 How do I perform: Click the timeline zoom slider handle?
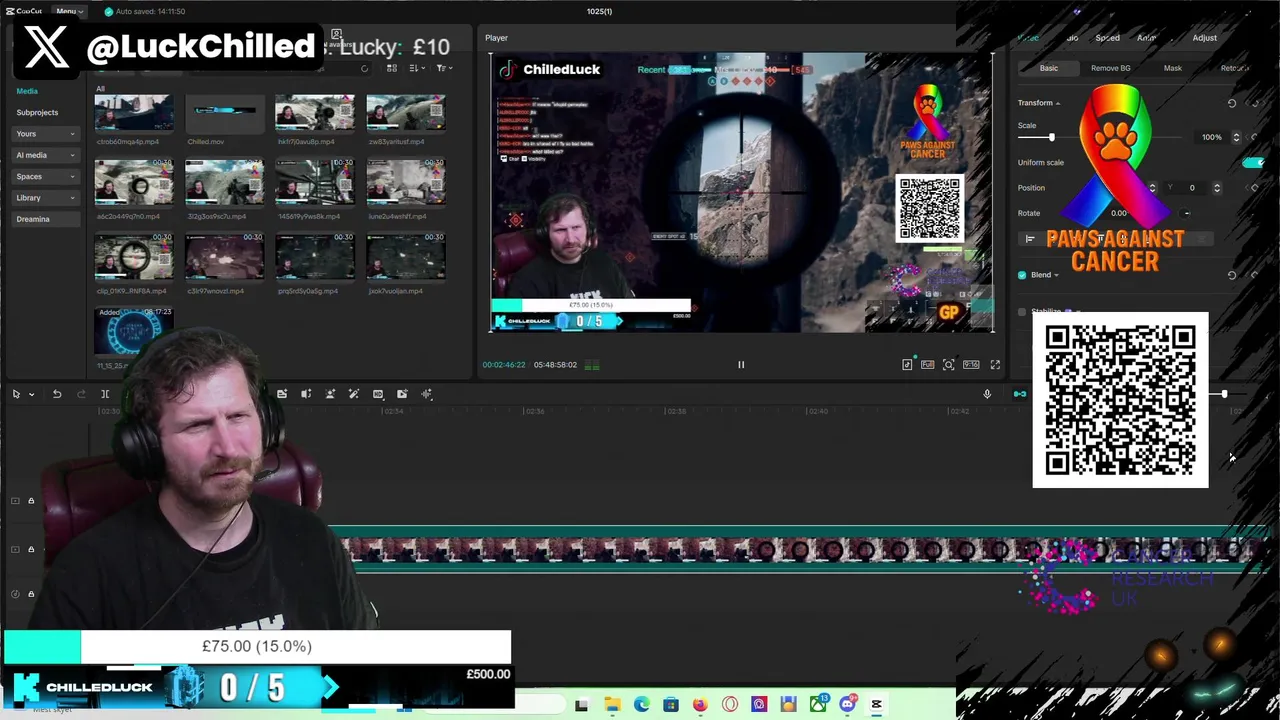[1224, 394]
